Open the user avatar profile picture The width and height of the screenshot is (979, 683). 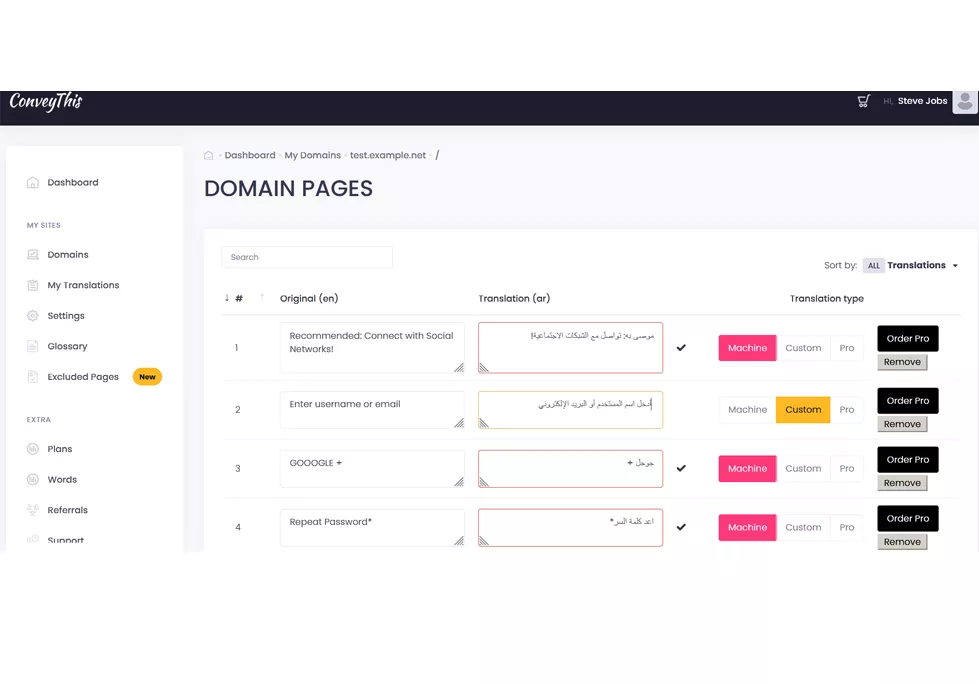[x=964, y=101]
